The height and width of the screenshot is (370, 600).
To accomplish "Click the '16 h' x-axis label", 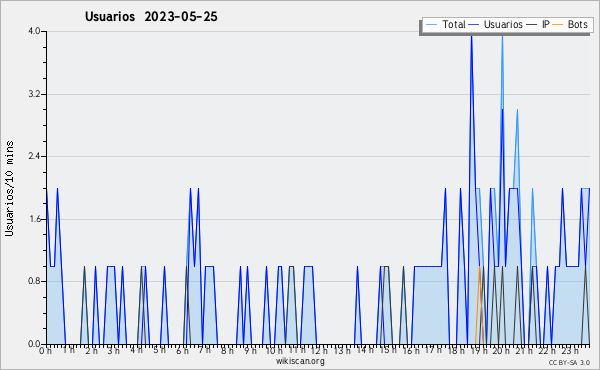I will (411, 351).
